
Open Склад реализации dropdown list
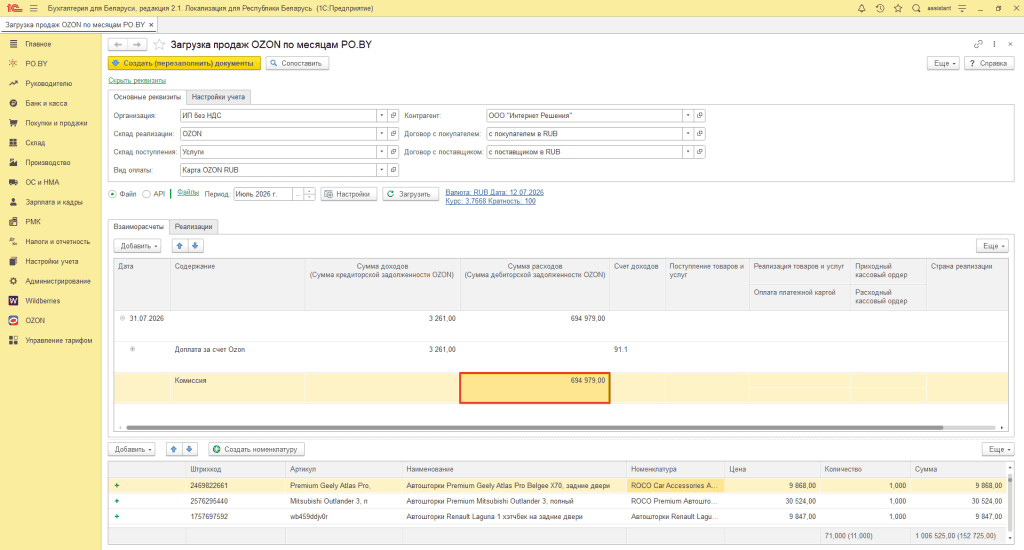coord(381,133)
